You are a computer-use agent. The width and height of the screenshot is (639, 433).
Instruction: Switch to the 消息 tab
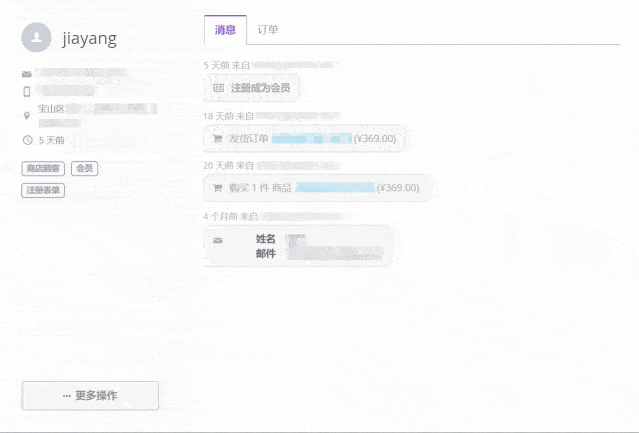225,30
